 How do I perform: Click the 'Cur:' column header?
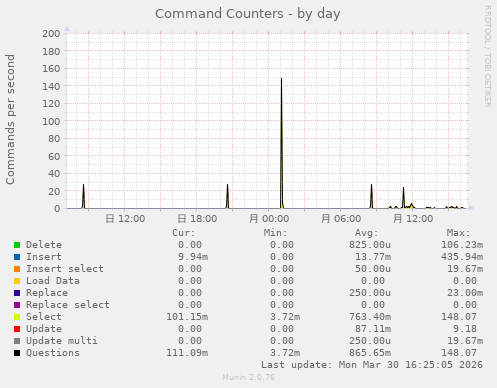[184, 233]
